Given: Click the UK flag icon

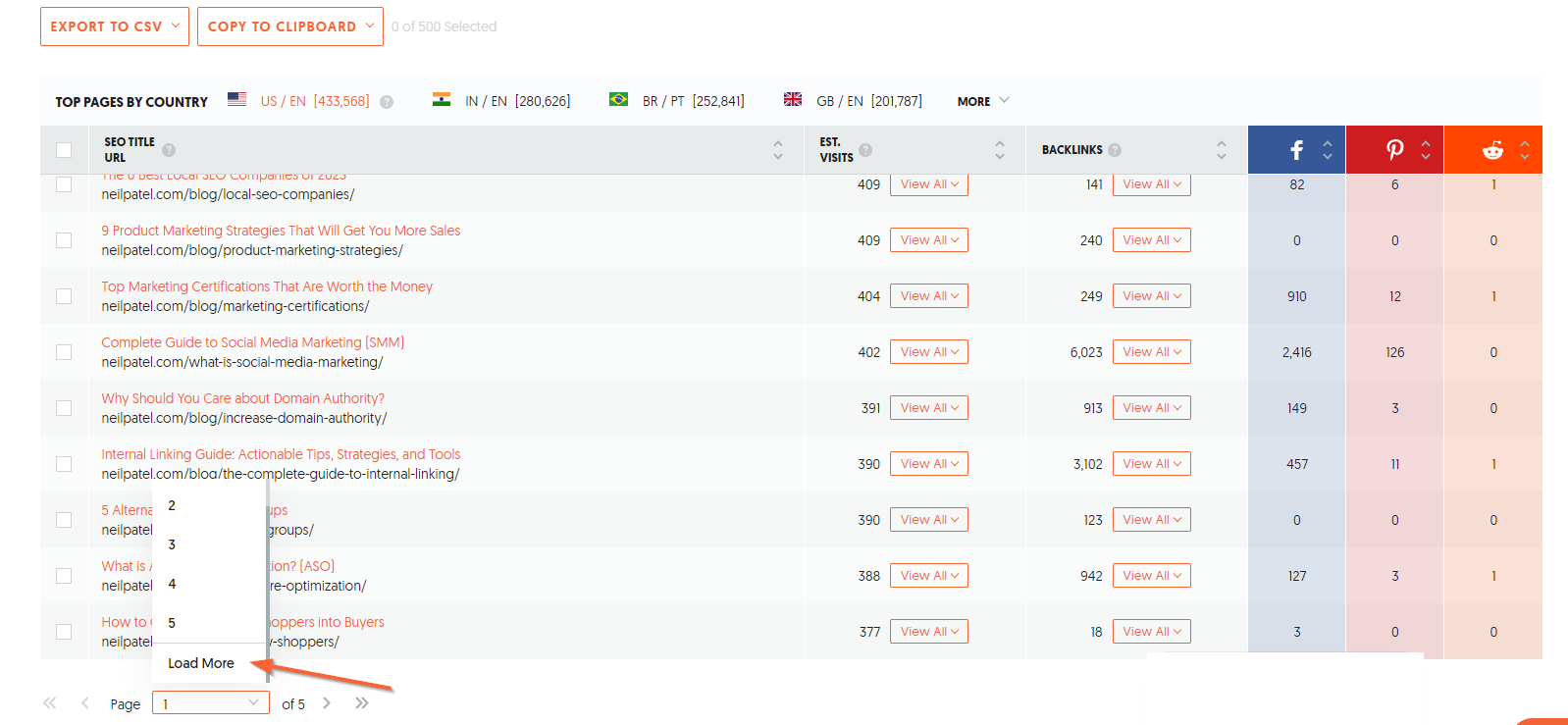Looking at the screenshot, I should coord(793,99).
